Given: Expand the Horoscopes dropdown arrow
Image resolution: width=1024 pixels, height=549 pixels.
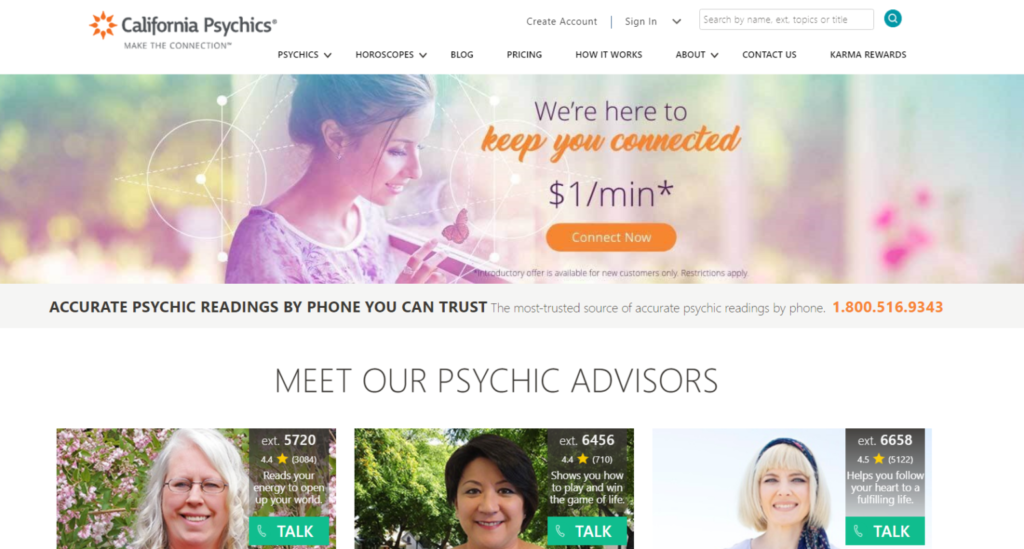Looking at the screenshot, I should 423,55.
